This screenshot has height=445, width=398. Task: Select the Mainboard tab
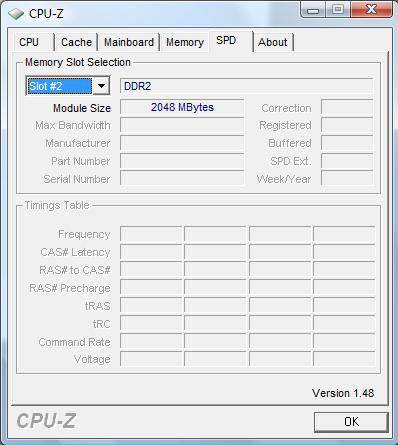[x=129, y=42]
